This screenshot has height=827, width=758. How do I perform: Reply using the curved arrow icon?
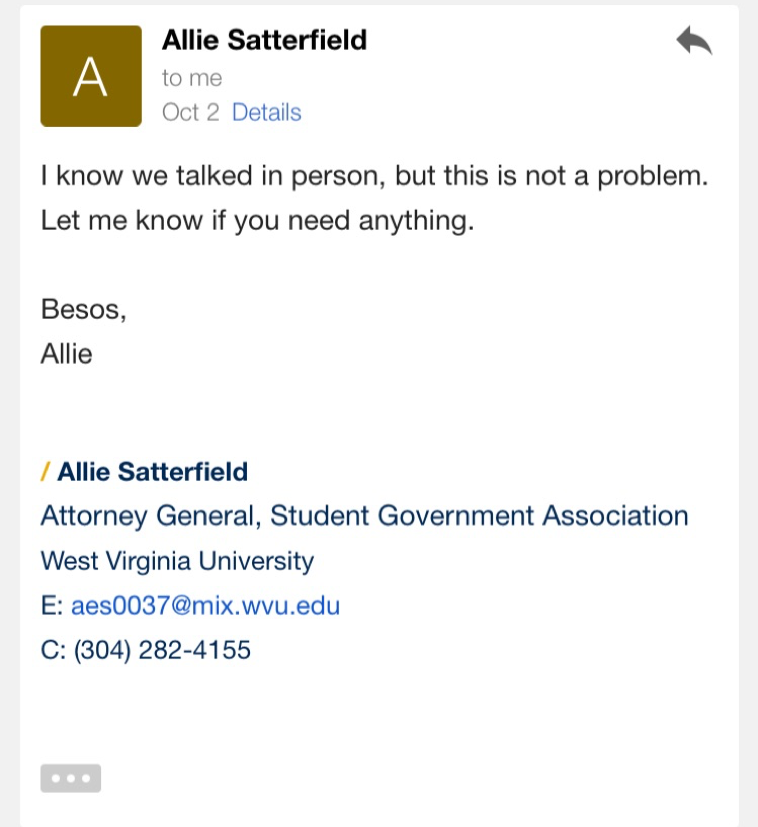coord(694,40)
